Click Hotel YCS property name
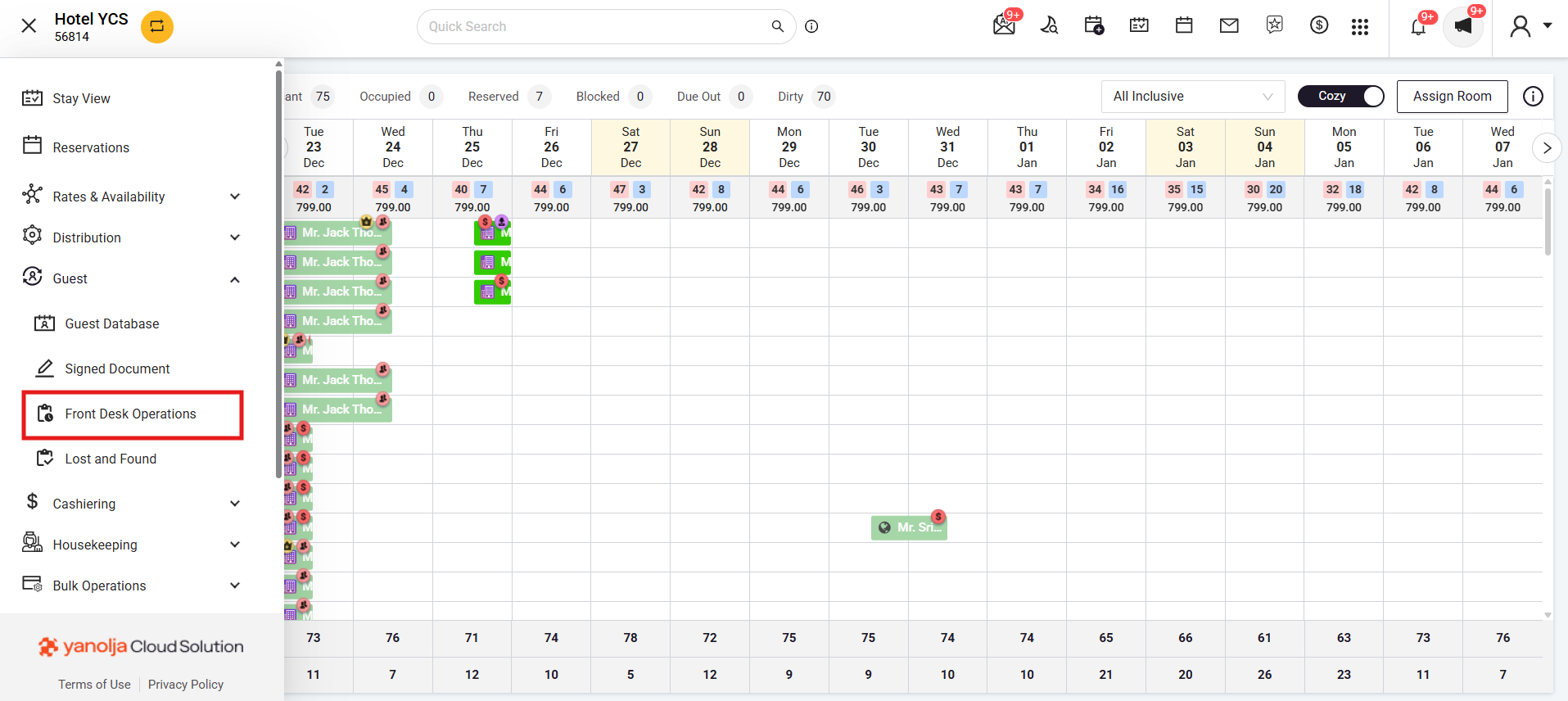The height and width of the screenshot is (701, 1568). 92,19
